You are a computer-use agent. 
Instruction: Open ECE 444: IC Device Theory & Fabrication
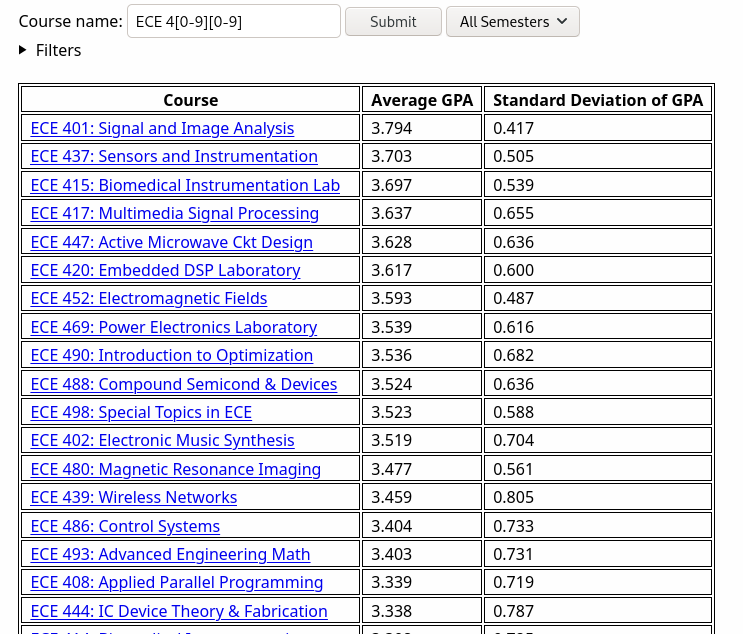pyautogui.click(x=179, y=611)
